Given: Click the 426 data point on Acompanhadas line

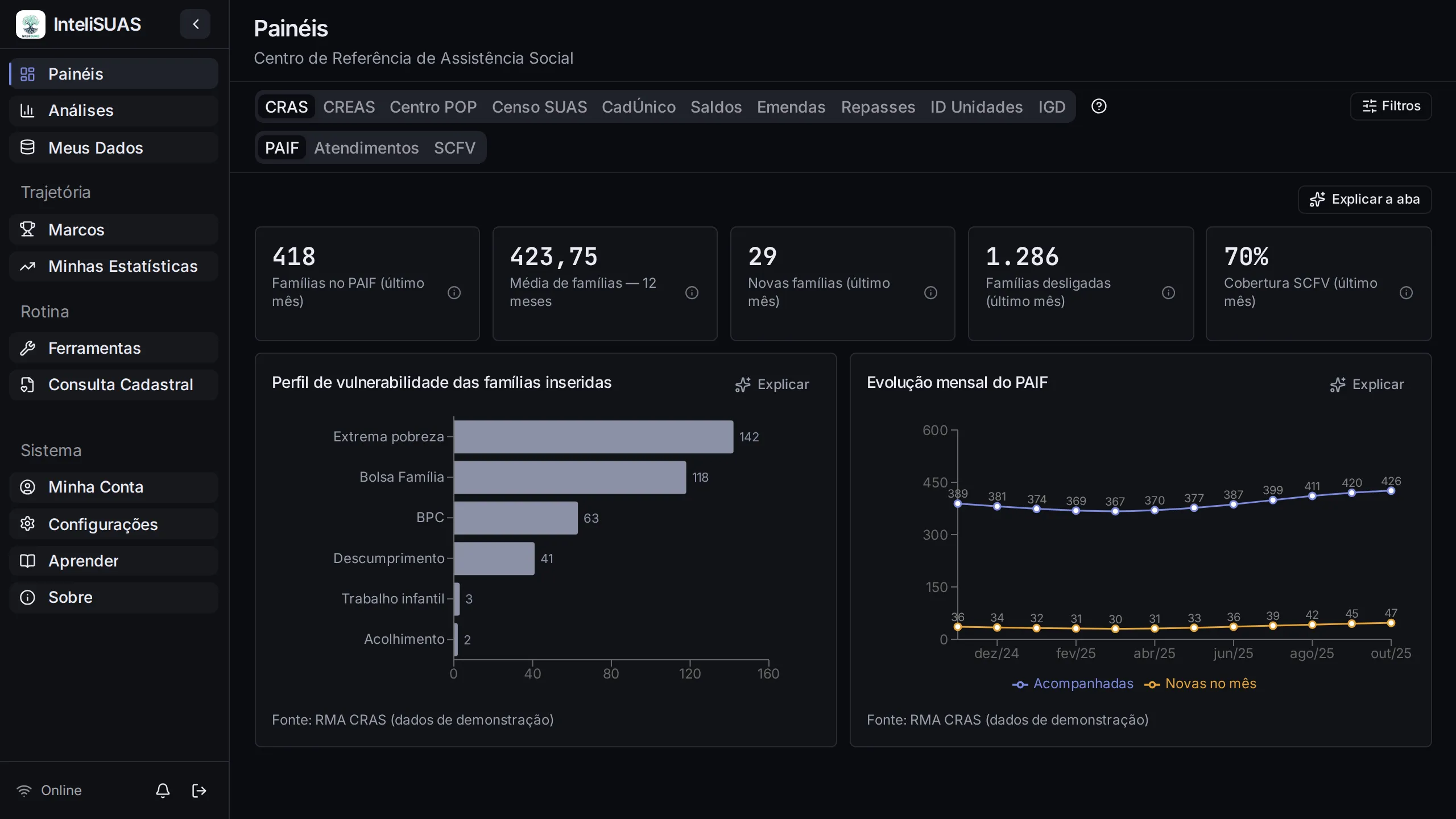Looking at the screenshot, I should pos(1391,491).
